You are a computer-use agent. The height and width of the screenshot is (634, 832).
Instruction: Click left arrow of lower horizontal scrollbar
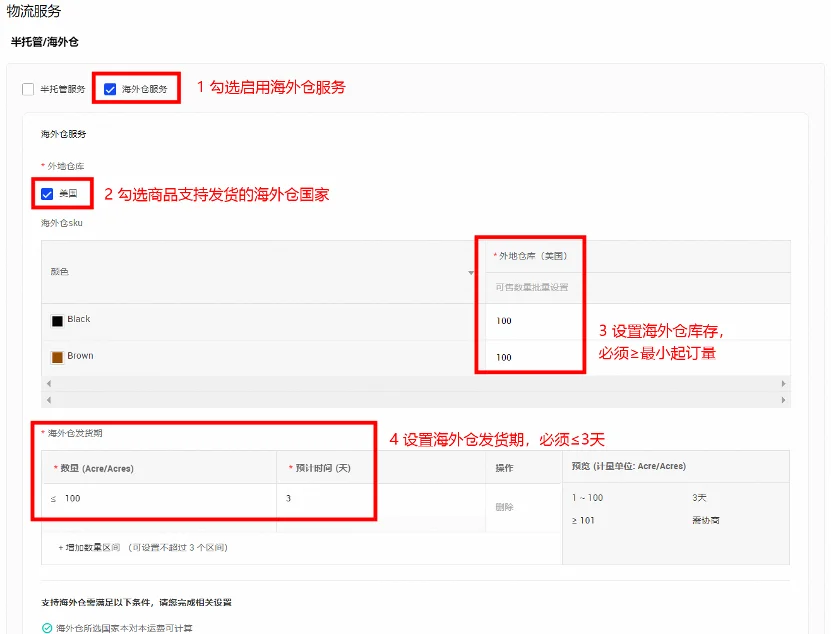coord(46,399)
